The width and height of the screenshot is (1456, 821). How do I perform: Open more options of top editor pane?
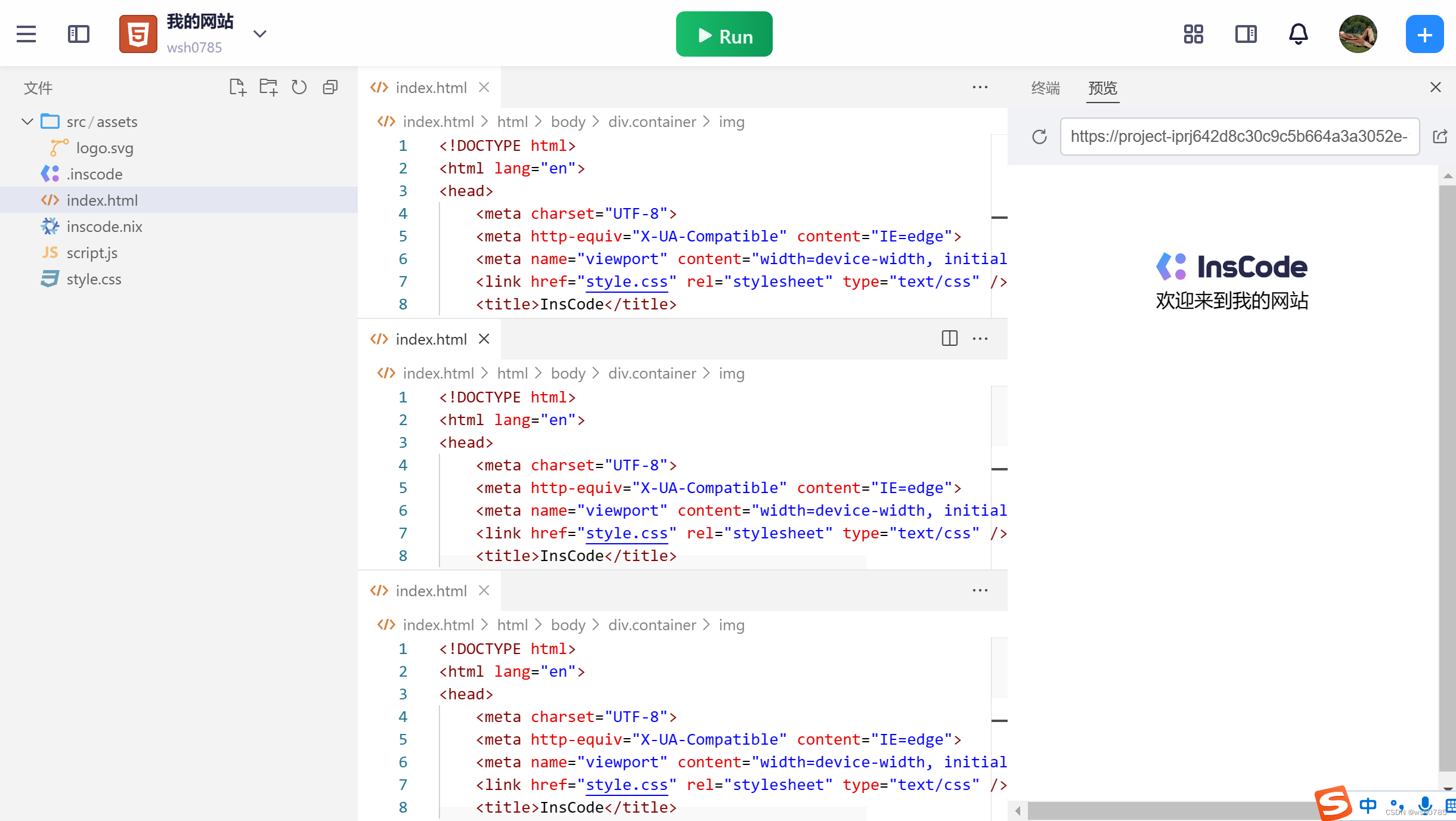click(x=980, y=87)
